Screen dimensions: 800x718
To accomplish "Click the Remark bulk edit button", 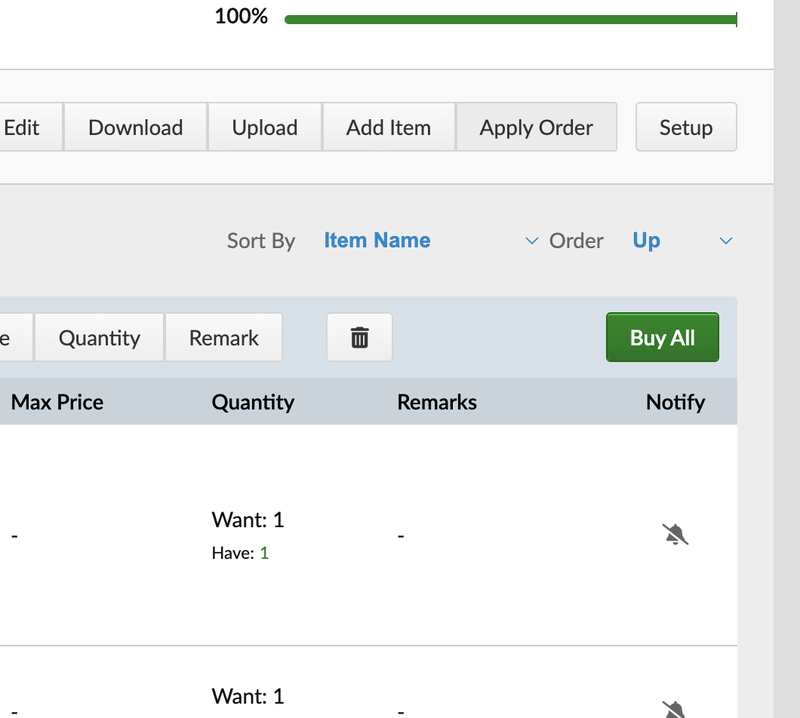I will (x=224, y=338).
